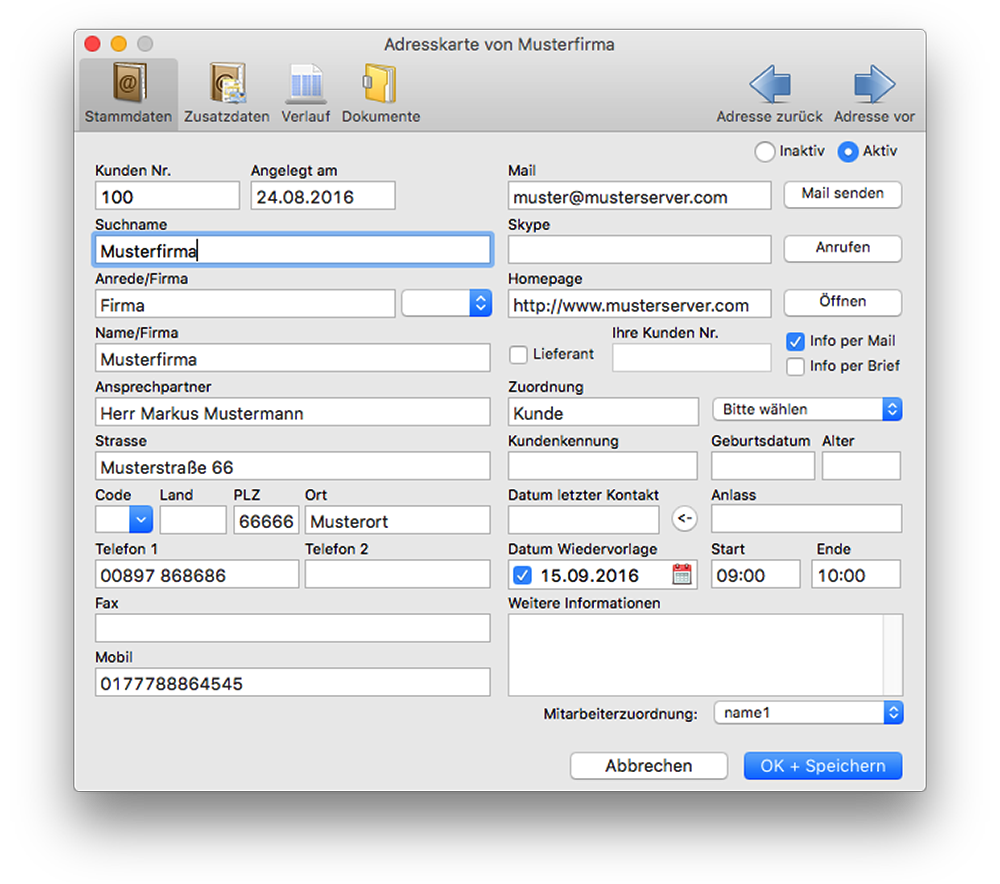Click the Ansprechpartner field
The image size is (1000, 884).
coord(293,413)
